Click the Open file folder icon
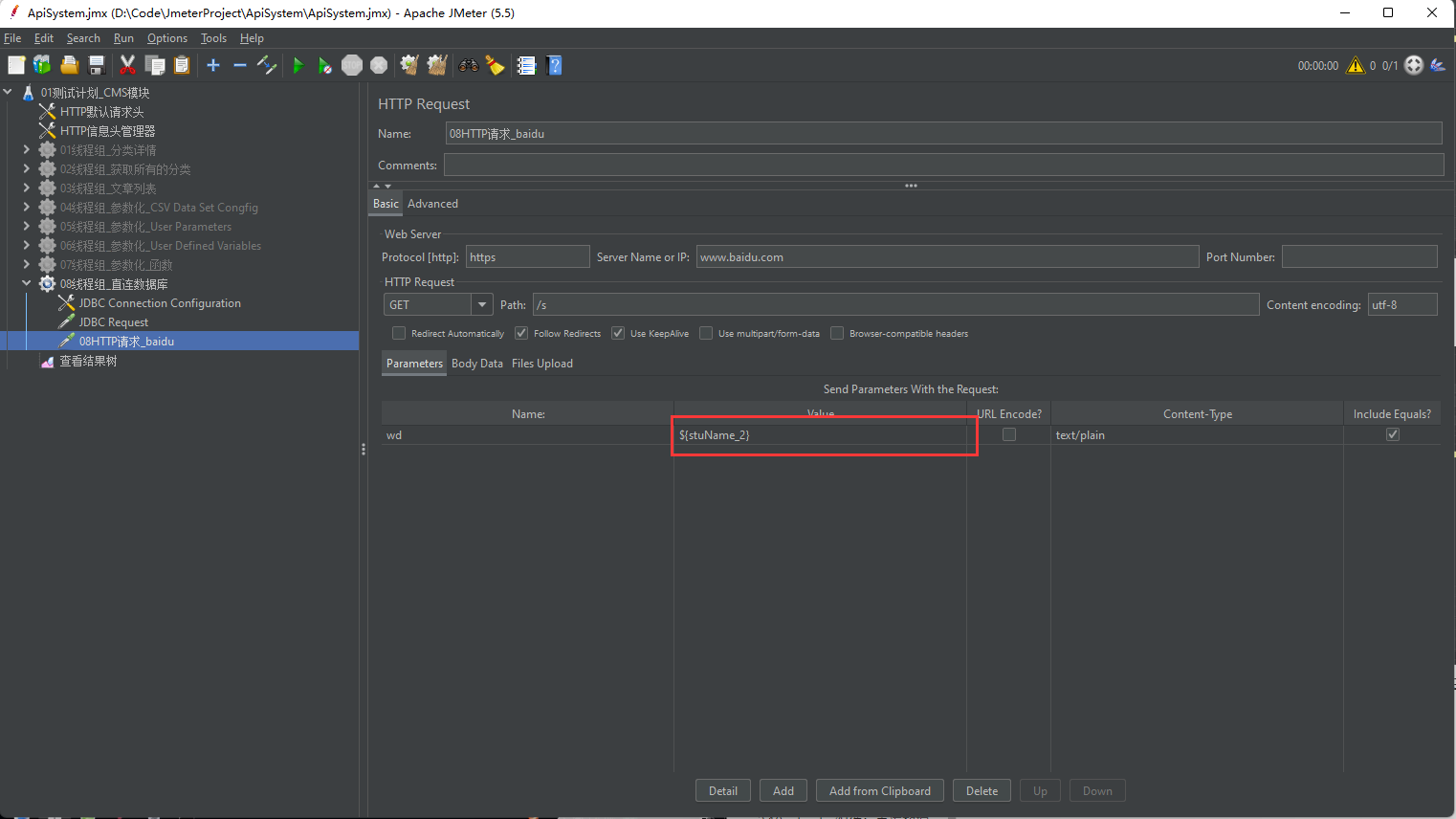This screenshot has height=819, width=1456. 70,65
